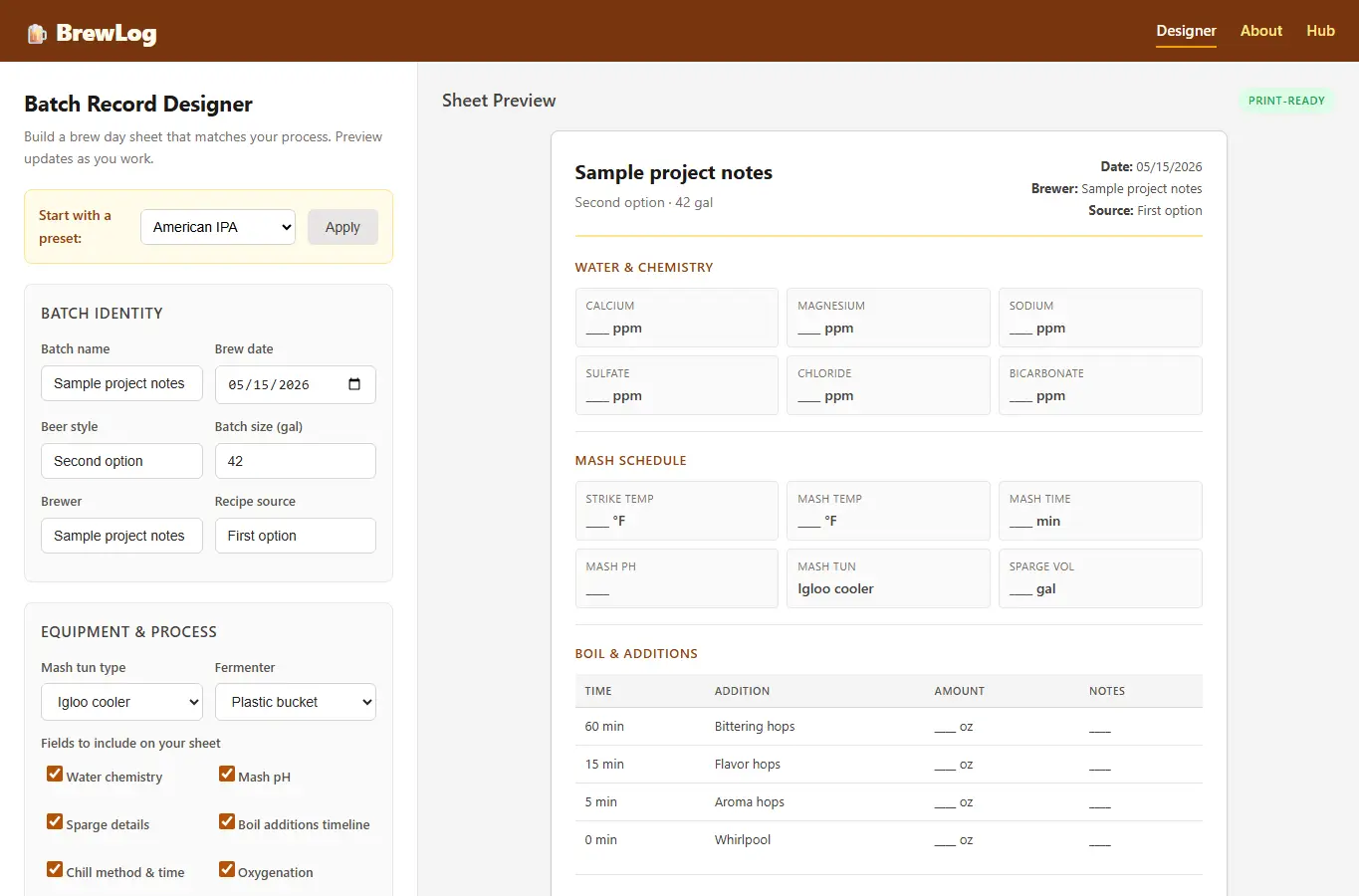This screenshot has width=1359, height=896.
Task: Select the Strike Temp card
Action: 677,511
